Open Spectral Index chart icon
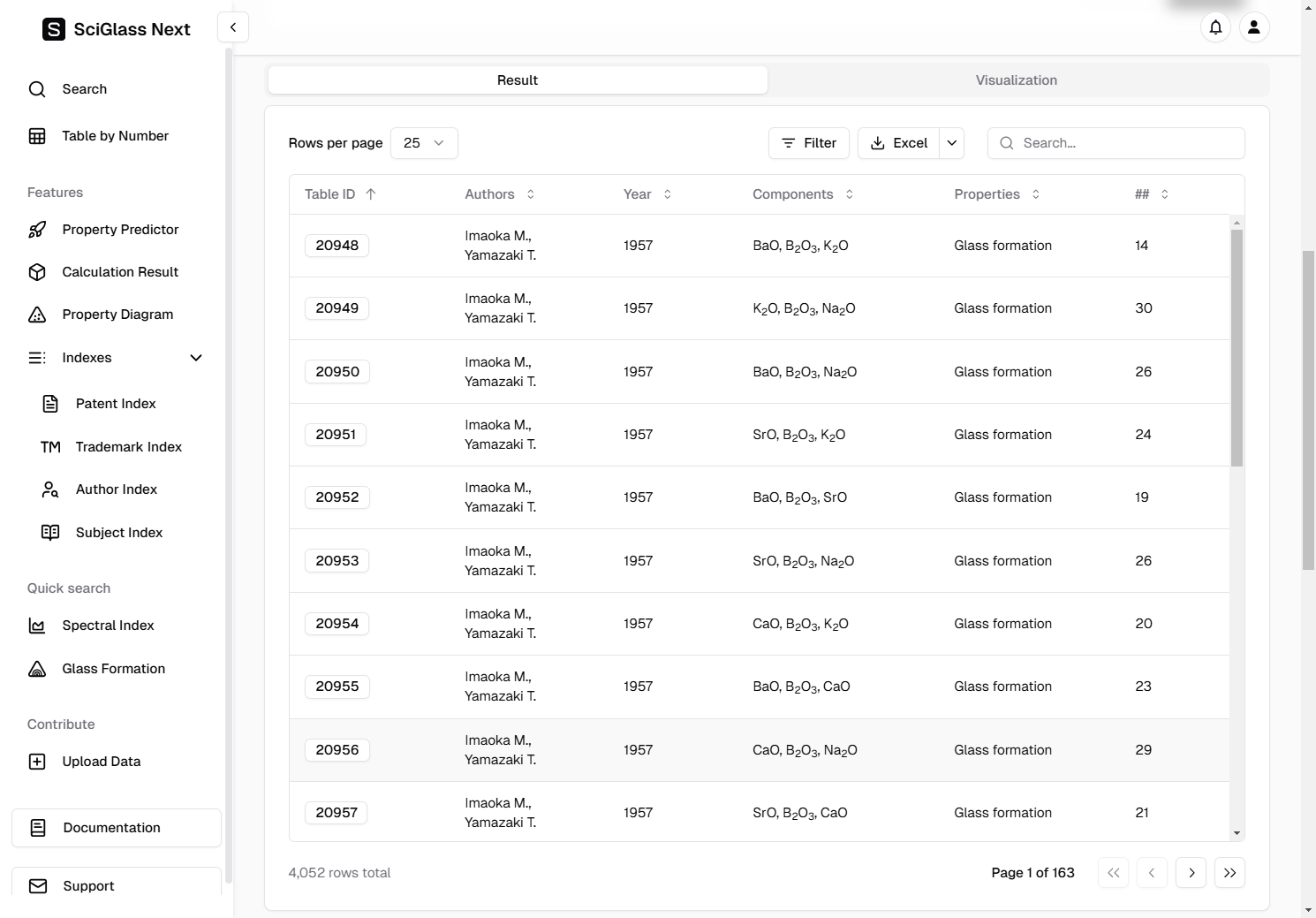The height and width of the screenshot is (918, 1316). pos(37,626)
